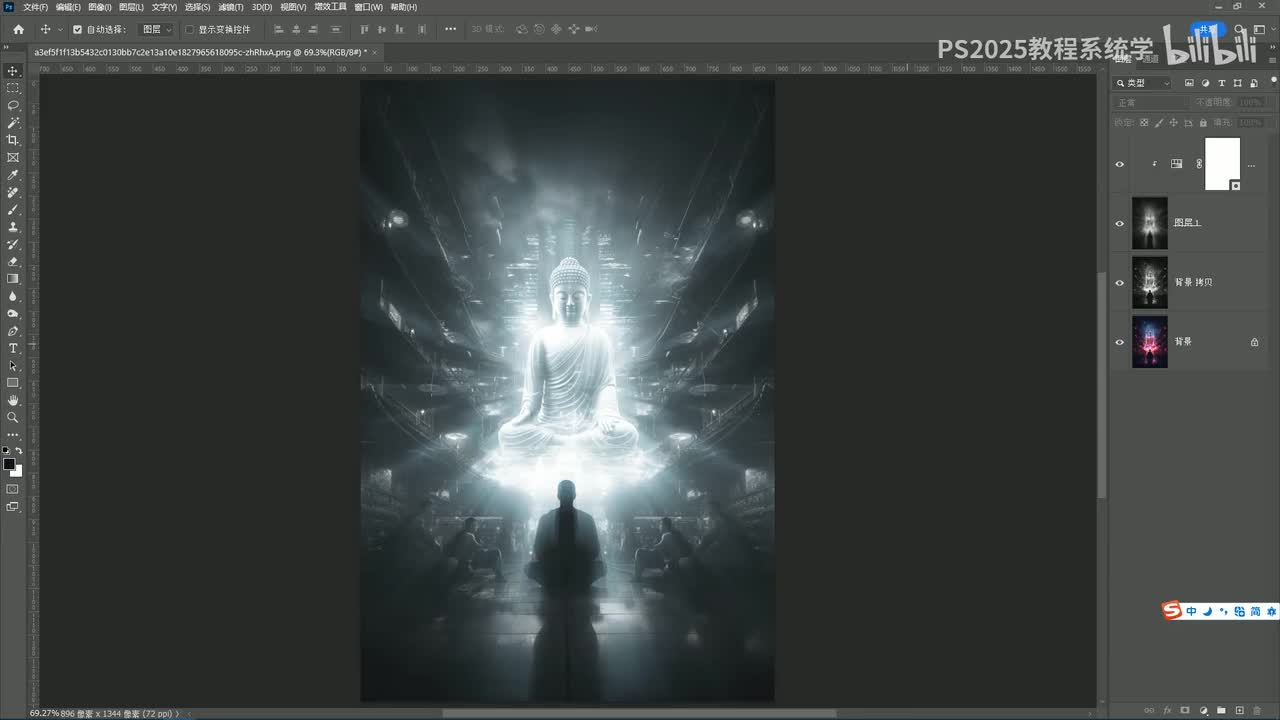Image resolution: width=1280 pixels, height=720 pixels.
Task: Select the Crop tool
Action: click(x=13, y=140)
